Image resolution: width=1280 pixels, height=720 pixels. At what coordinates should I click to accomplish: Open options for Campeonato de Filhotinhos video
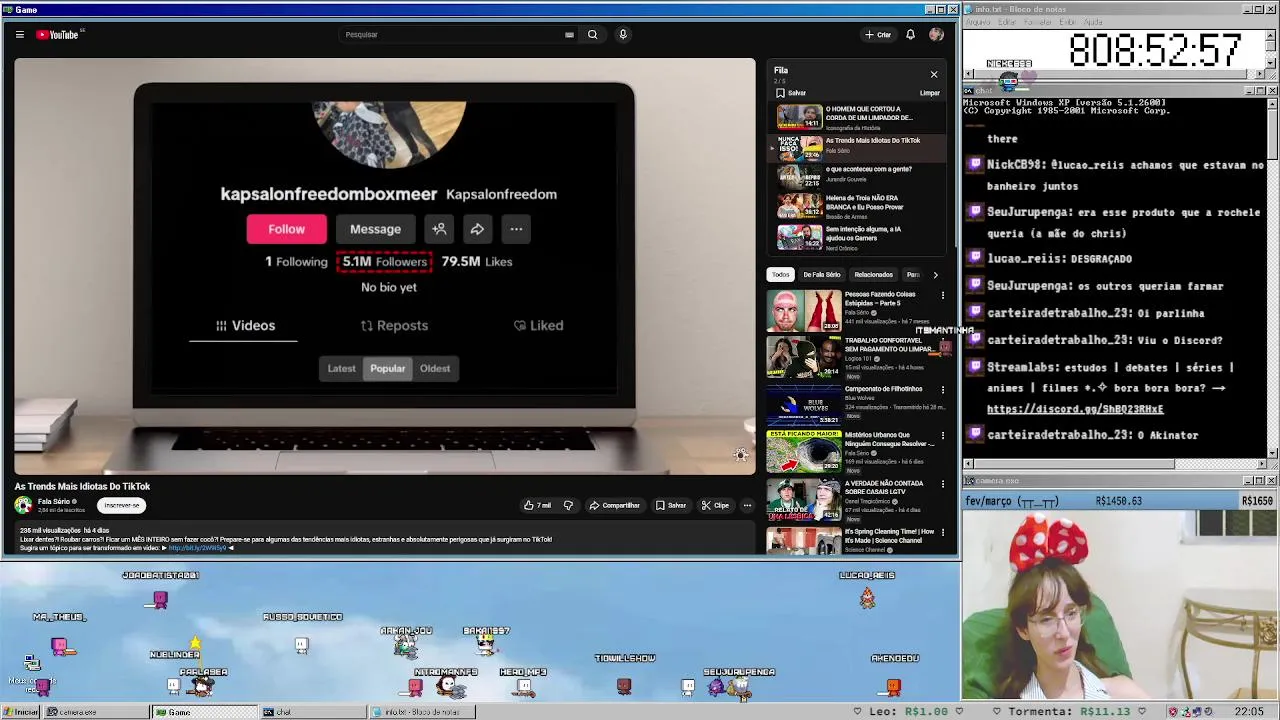(x=942, y=391)
